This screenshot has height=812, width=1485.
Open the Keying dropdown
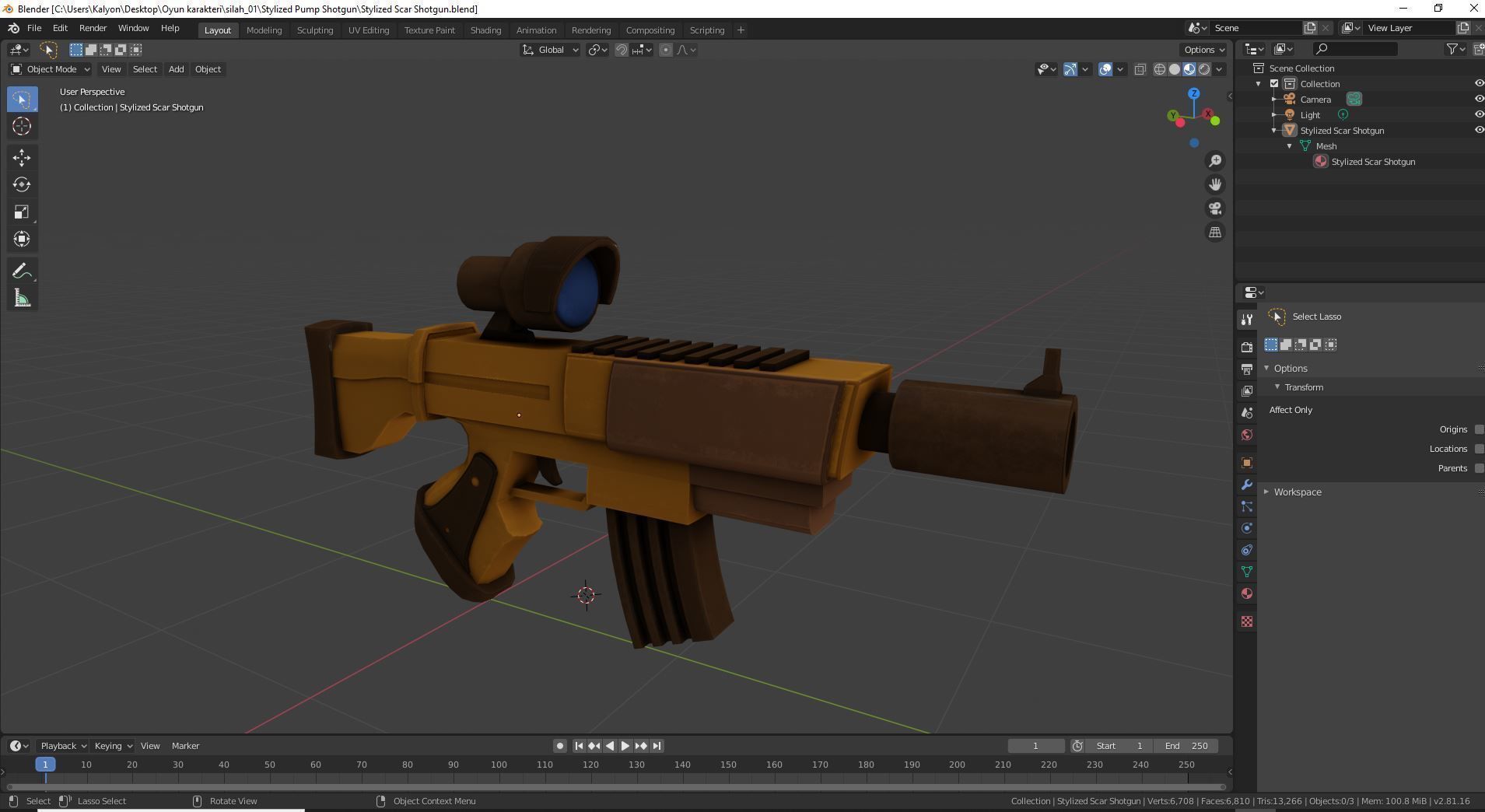click(113, 746)
